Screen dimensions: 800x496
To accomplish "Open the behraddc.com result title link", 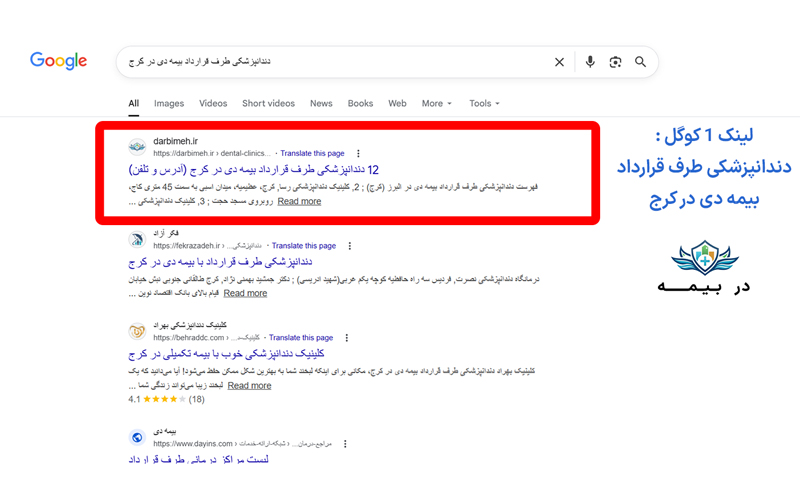I will pos(226,354).
